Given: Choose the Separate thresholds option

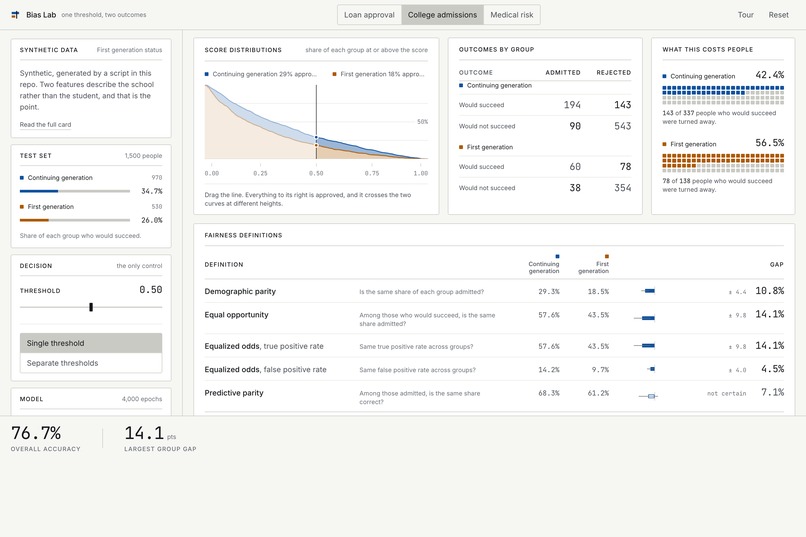Looking at the screenshot, I should [91, 363].
